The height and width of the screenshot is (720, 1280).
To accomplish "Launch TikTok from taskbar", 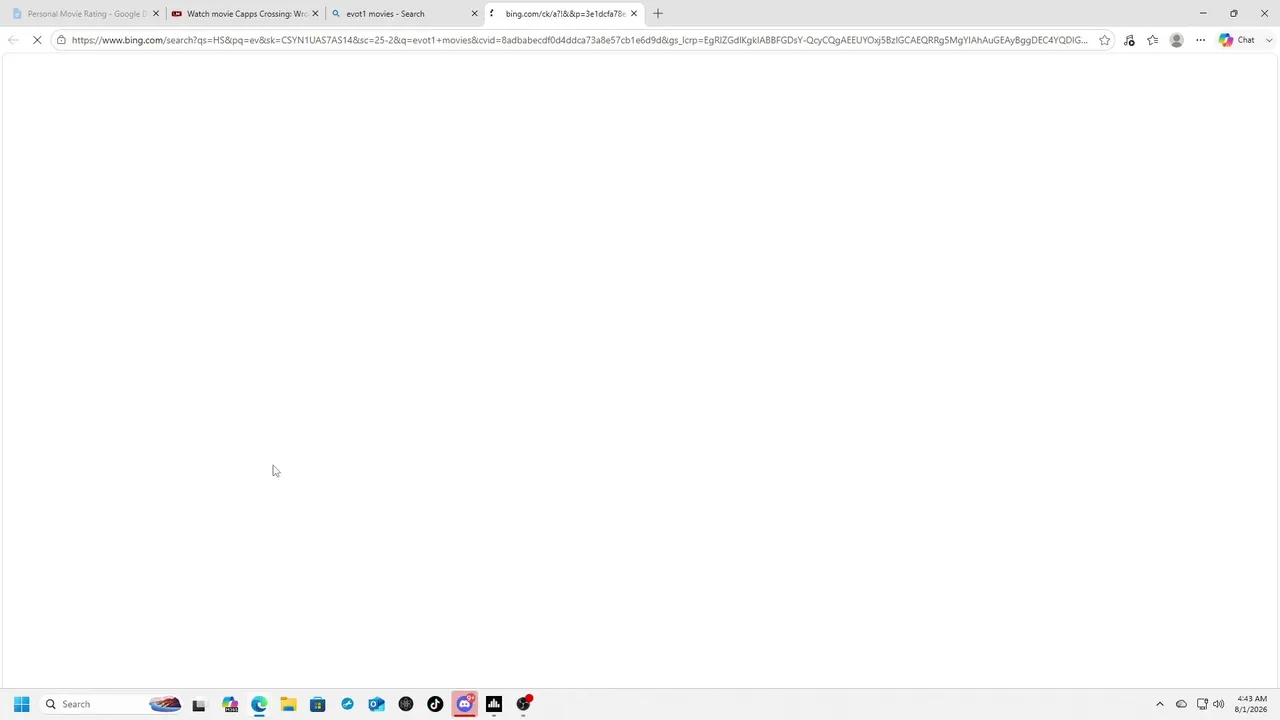I will pyautogui.click(x=435, y=704).
